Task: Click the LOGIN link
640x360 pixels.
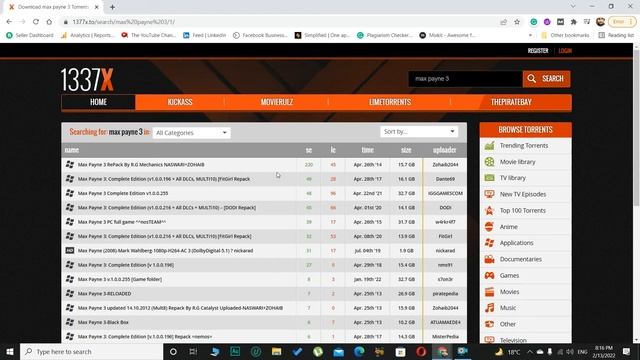Action: 565,51
